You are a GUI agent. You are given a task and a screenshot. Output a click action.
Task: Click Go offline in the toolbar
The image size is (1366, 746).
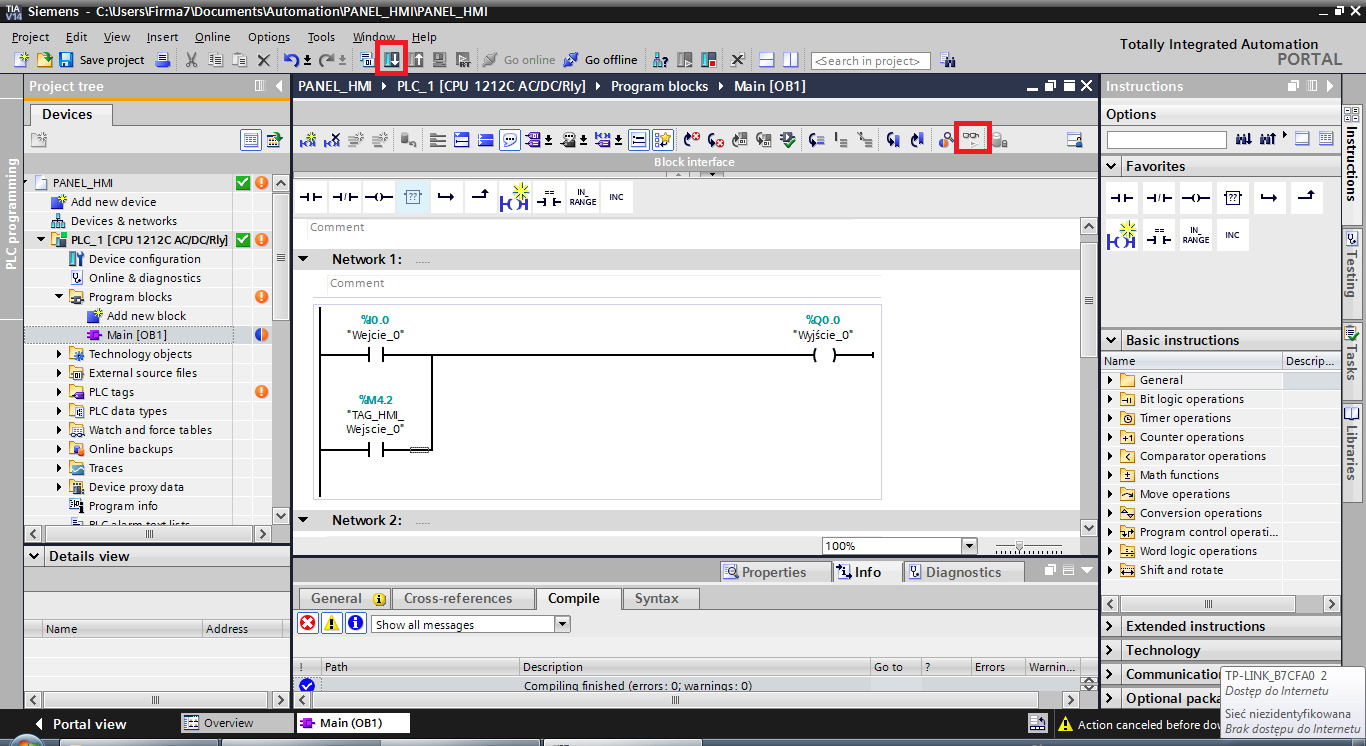point(600,60)
